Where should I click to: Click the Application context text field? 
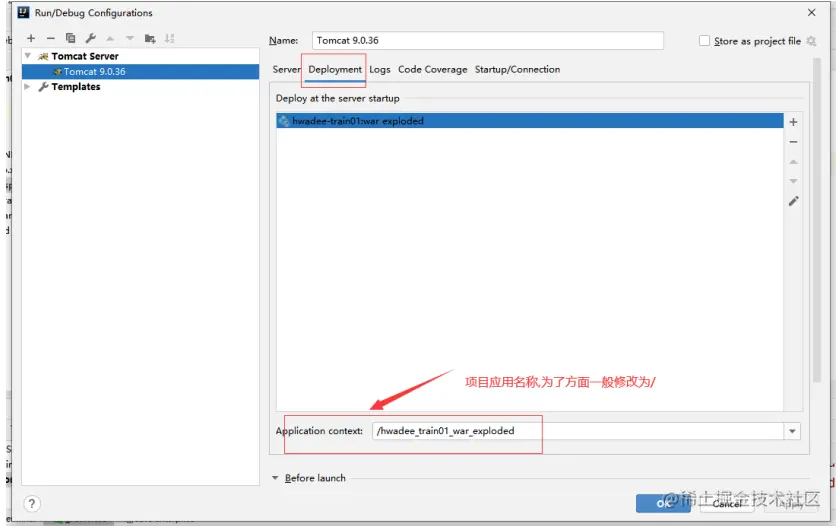coord(578,431)
